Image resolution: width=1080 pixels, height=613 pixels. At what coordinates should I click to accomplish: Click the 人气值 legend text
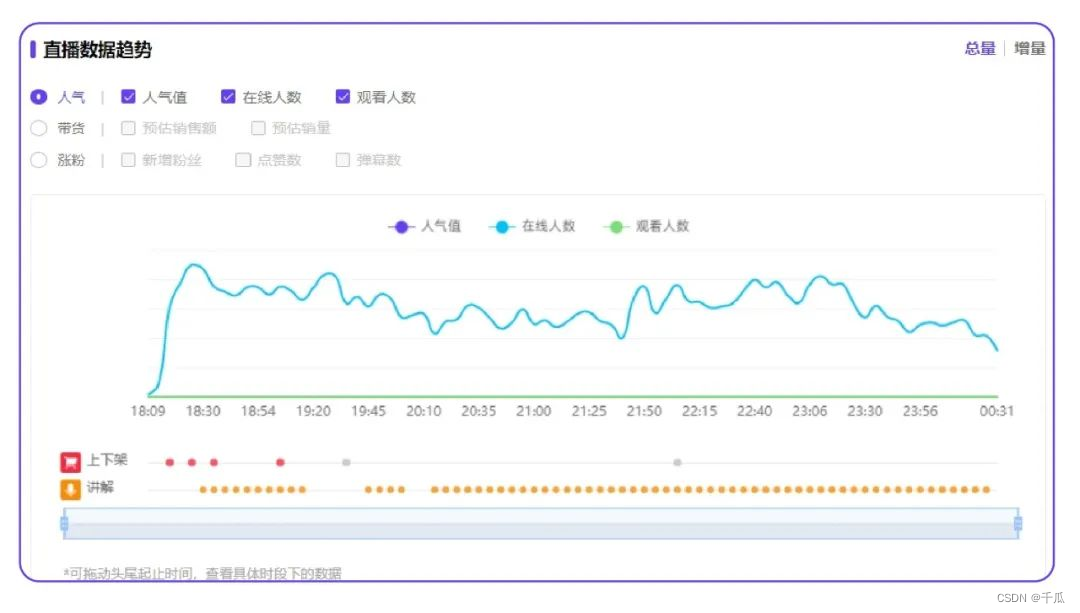441,226
